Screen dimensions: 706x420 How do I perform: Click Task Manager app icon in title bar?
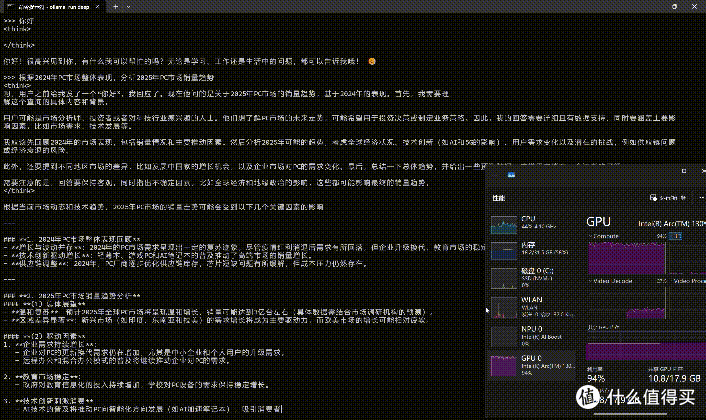511,175
